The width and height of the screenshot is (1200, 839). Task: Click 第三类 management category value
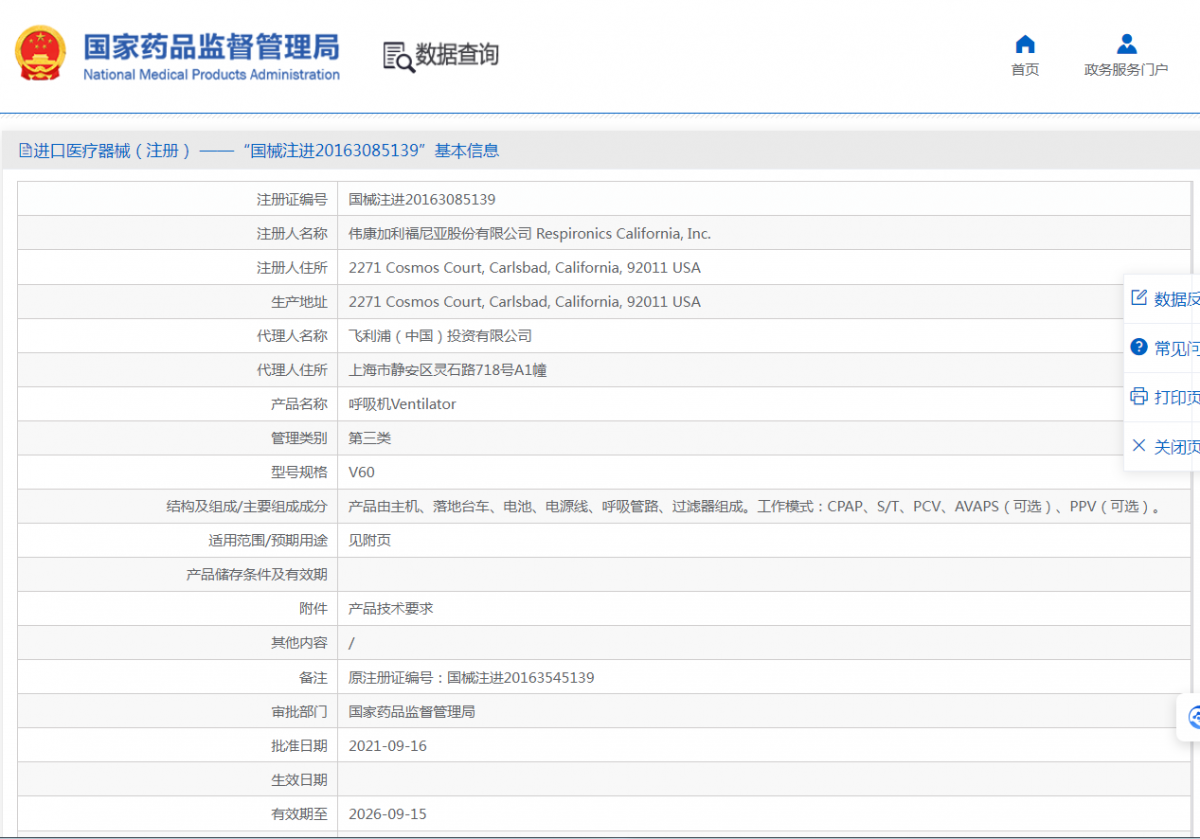click(x=370, y=438)
